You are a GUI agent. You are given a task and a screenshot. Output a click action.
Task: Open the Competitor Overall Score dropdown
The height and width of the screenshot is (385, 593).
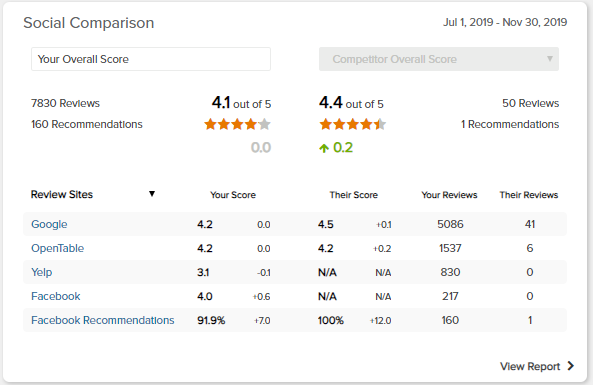click(439, 59)
